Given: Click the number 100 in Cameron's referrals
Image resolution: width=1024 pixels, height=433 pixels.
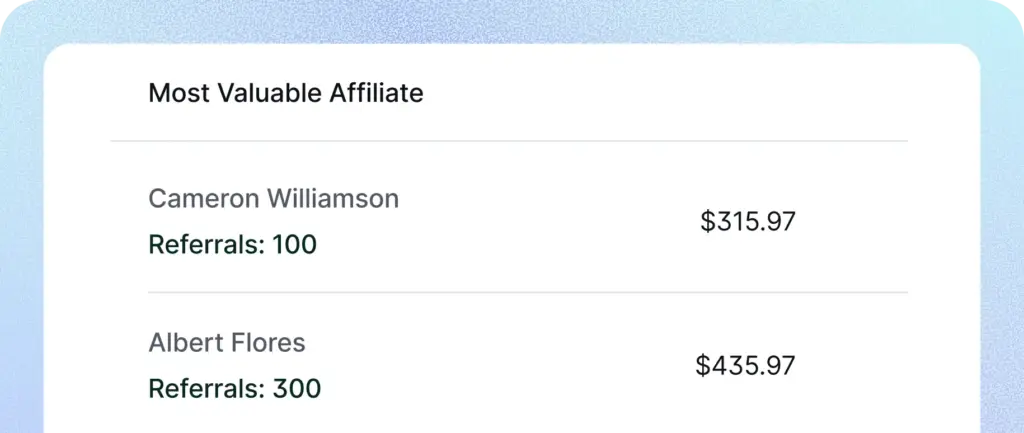Looking at the screenshot, I should pyautogui.click(x=295, y=244).
